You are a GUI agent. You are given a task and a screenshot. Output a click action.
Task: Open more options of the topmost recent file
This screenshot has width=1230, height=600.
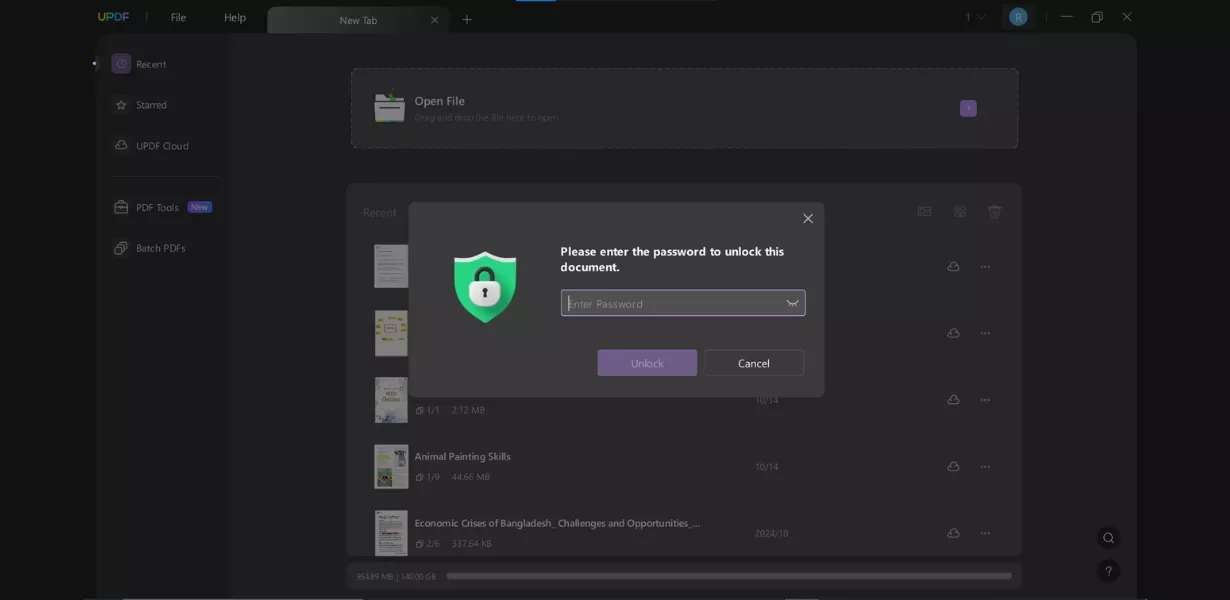click(x=985, y=267)
